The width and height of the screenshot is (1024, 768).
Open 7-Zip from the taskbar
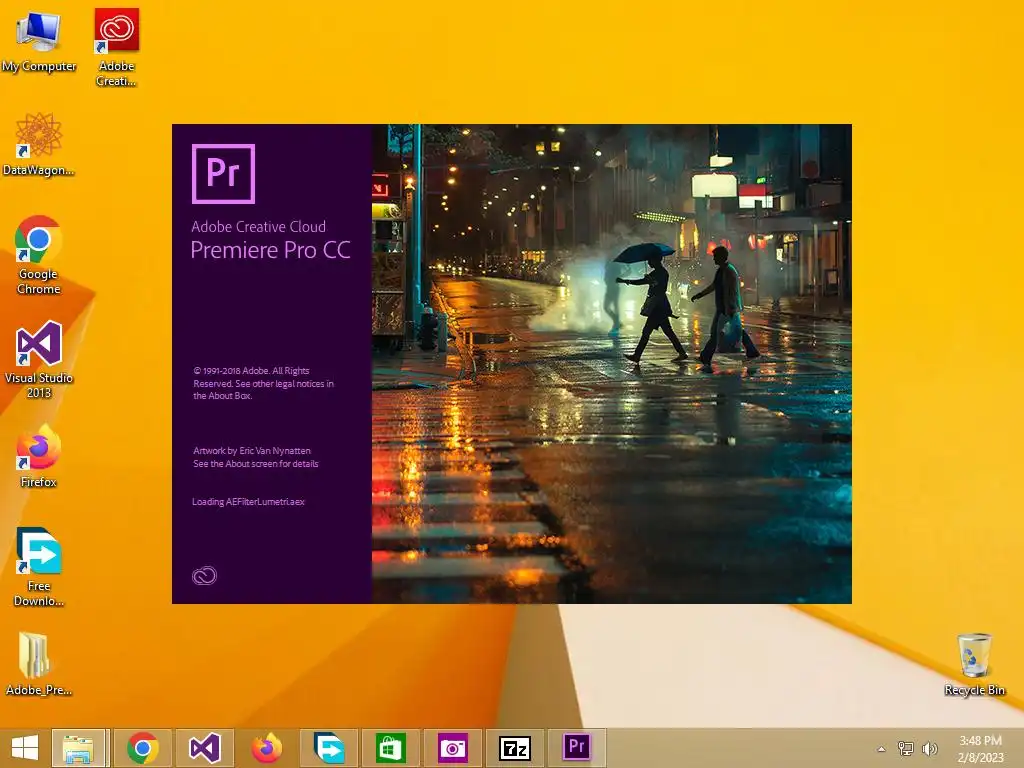coord(515,748)
